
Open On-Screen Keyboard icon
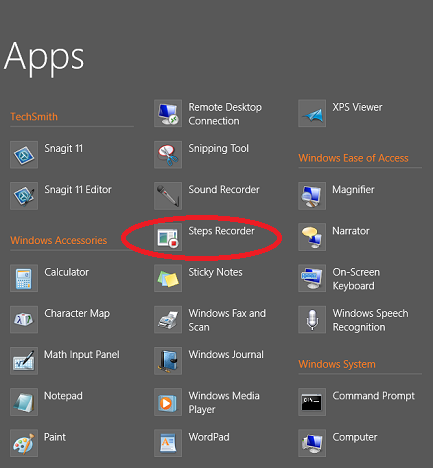(312, 278)
